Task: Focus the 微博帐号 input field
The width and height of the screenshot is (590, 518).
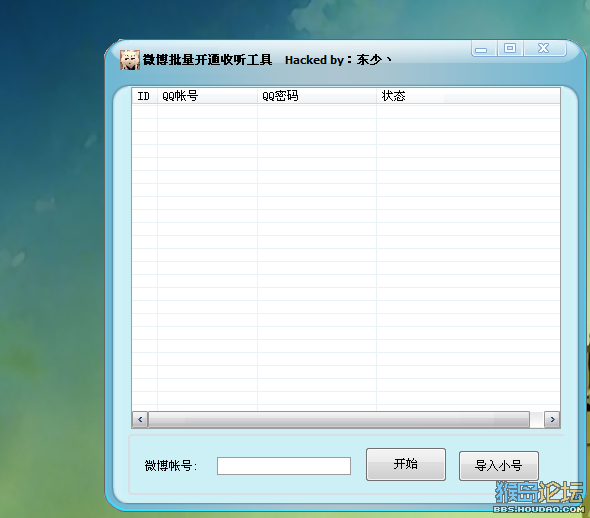Action: pyautogui.click(x=284, y=466)
